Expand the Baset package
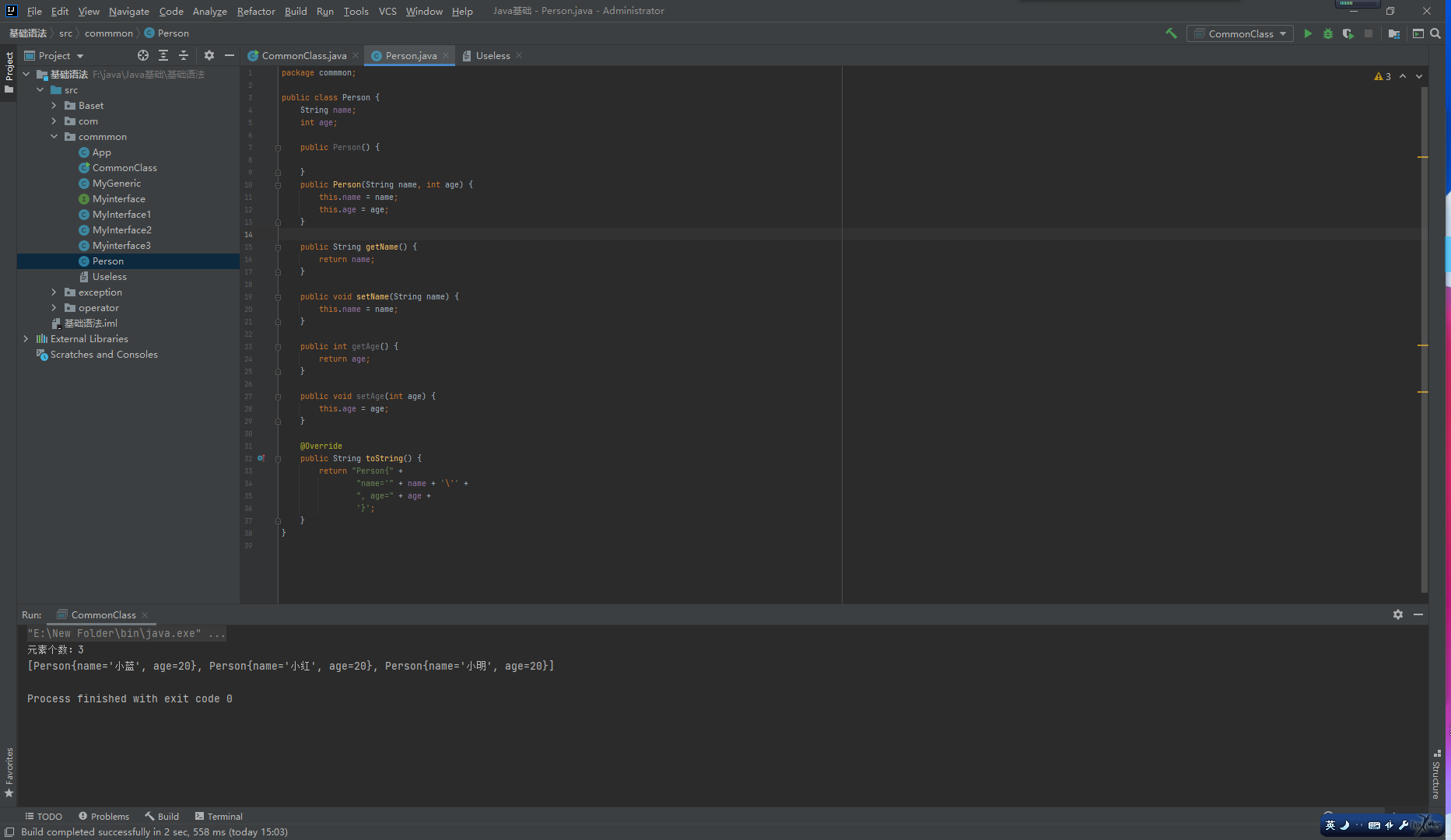Viewport: 1451px width, 840px height. 54,105
